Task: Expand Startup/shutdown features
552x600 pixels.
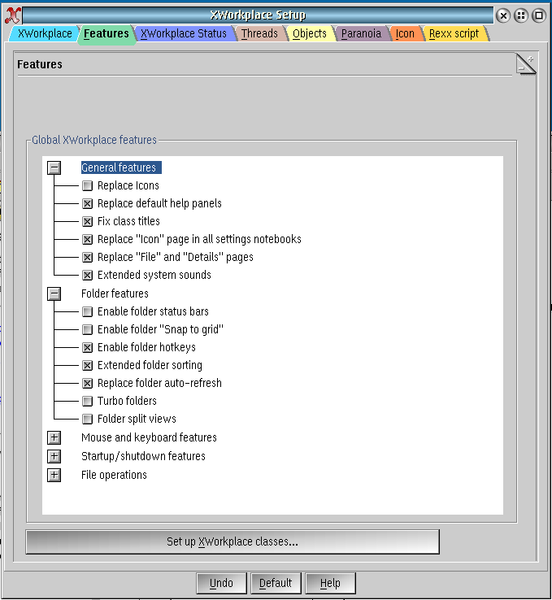Action: (x=54, y=456)
